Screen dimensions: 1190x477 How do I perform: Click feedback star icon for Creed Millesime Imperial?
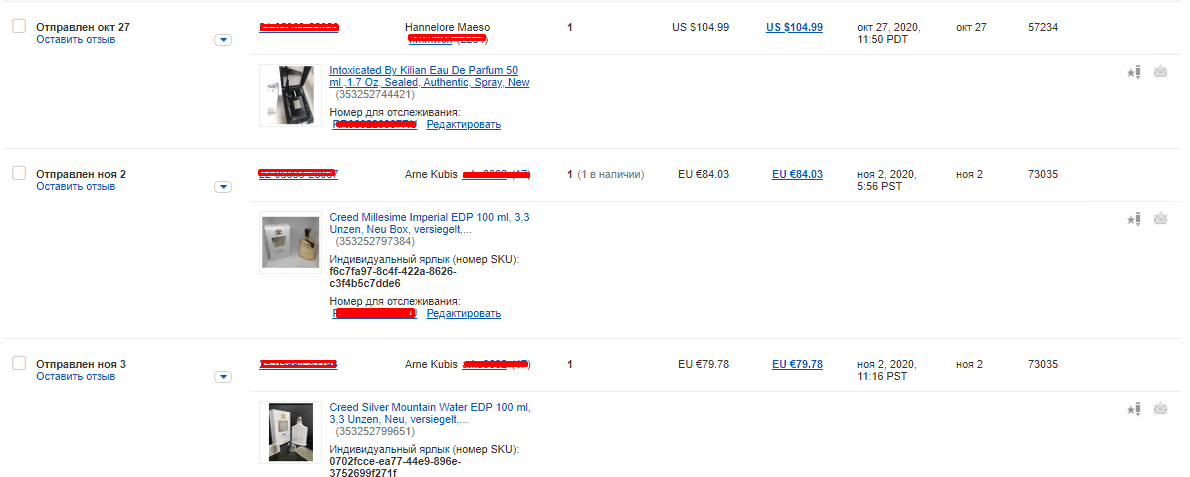pos(1134,219)
